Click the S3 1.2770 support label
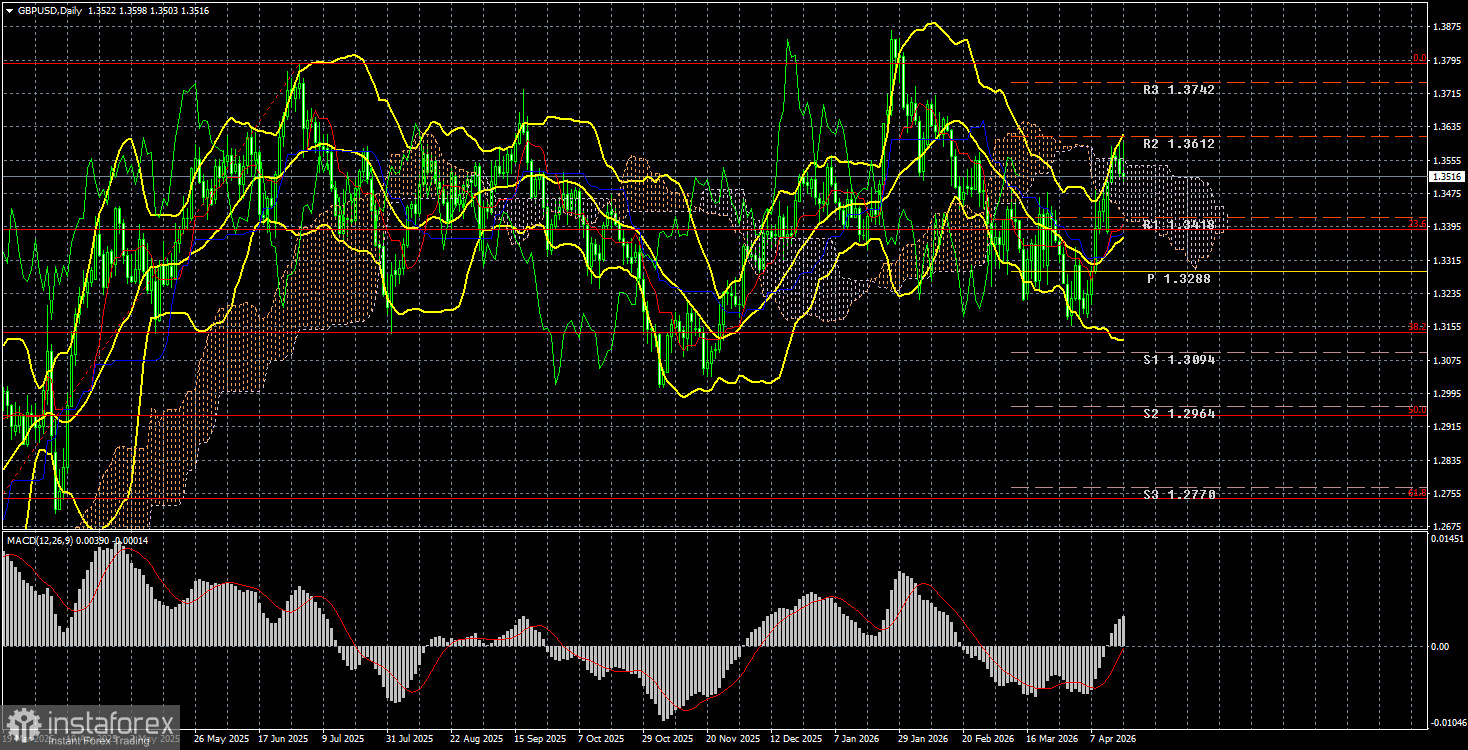 coord(1178,495)
